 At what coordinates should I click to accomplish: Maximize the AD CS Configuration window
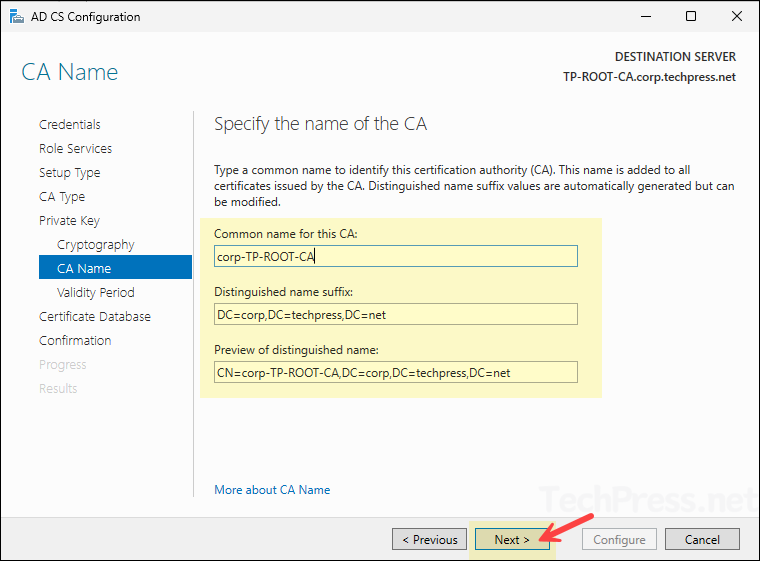pos(691,16)
